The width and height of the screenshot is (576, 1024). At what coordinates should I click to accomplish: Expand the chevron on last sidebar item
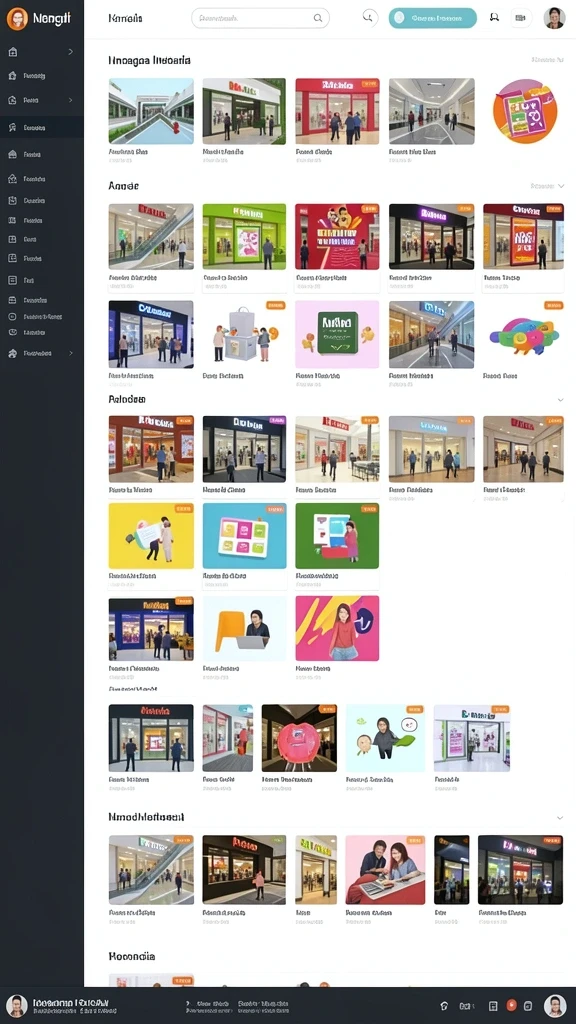tap(71, 353)
